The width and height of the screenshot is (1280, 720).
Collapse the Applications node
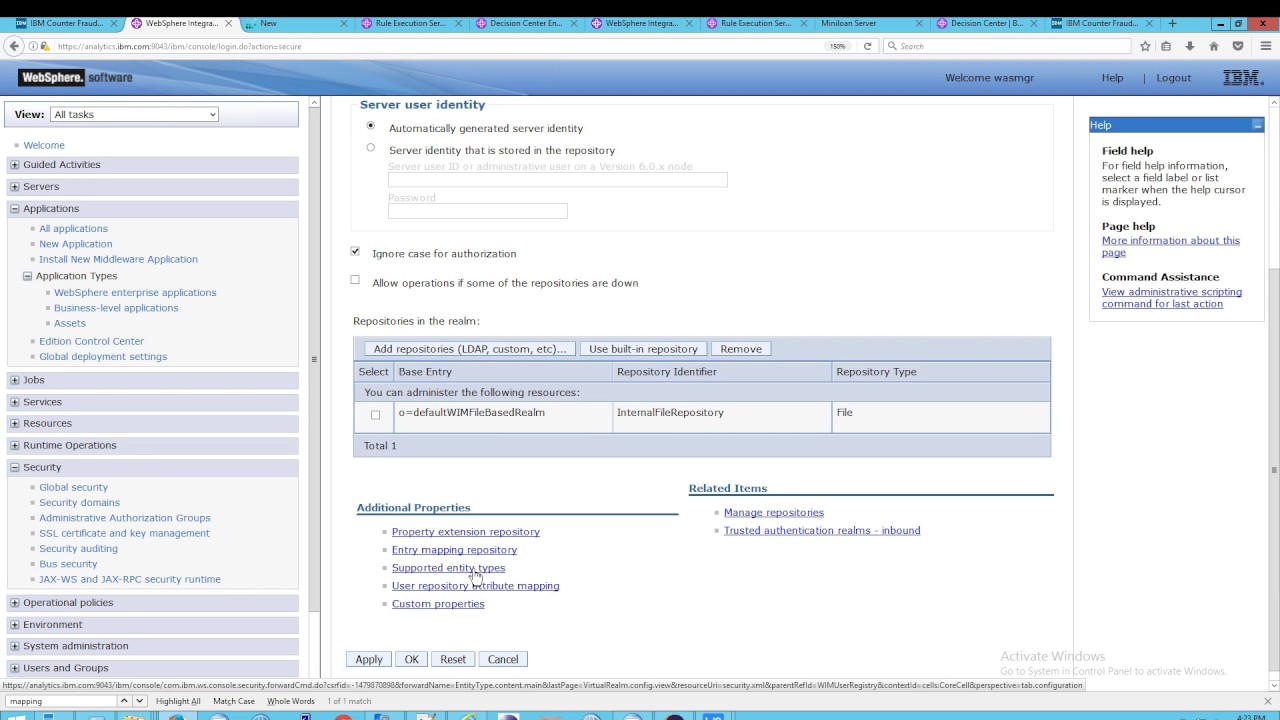[14, 209]
